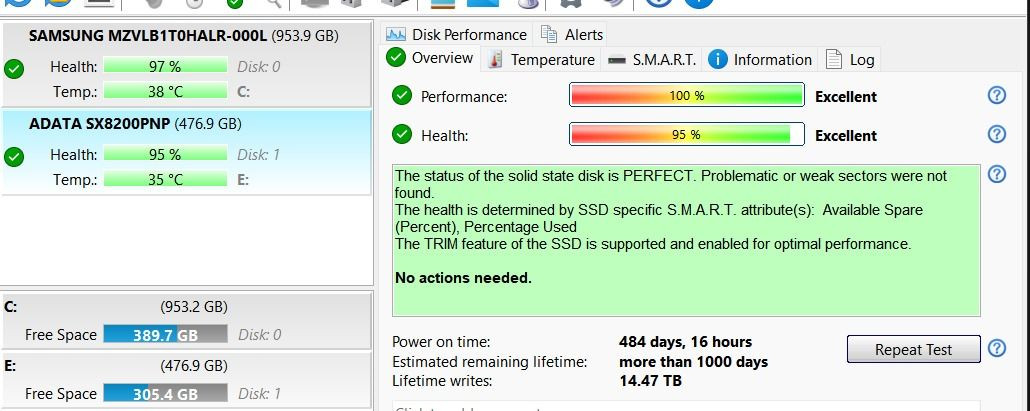Open help icon next to Health bar
1030x411 pixels.
click(996, 134)
